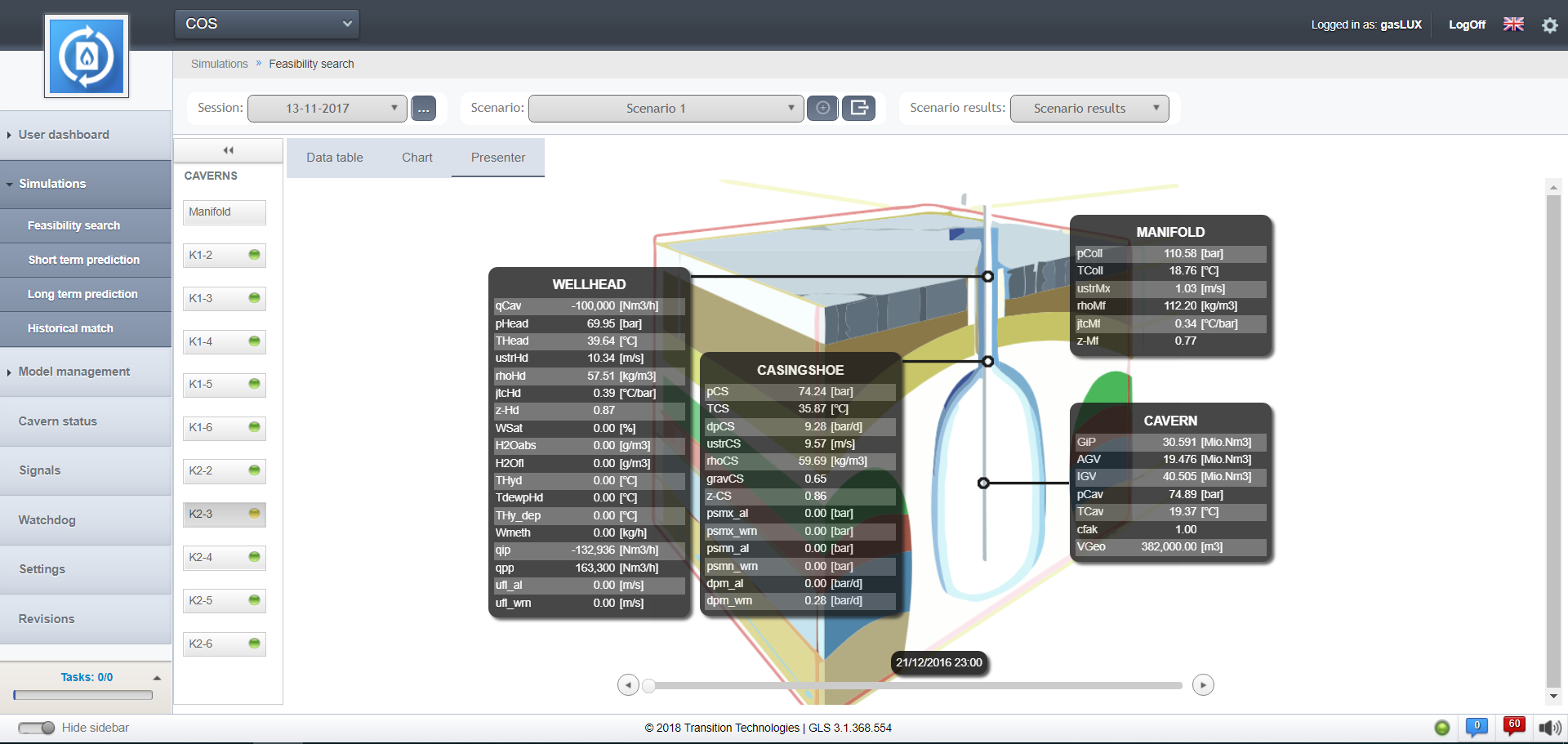The image size is (1568, 744).
Task: Click the timeline slider handle
Action: point(648,685)
